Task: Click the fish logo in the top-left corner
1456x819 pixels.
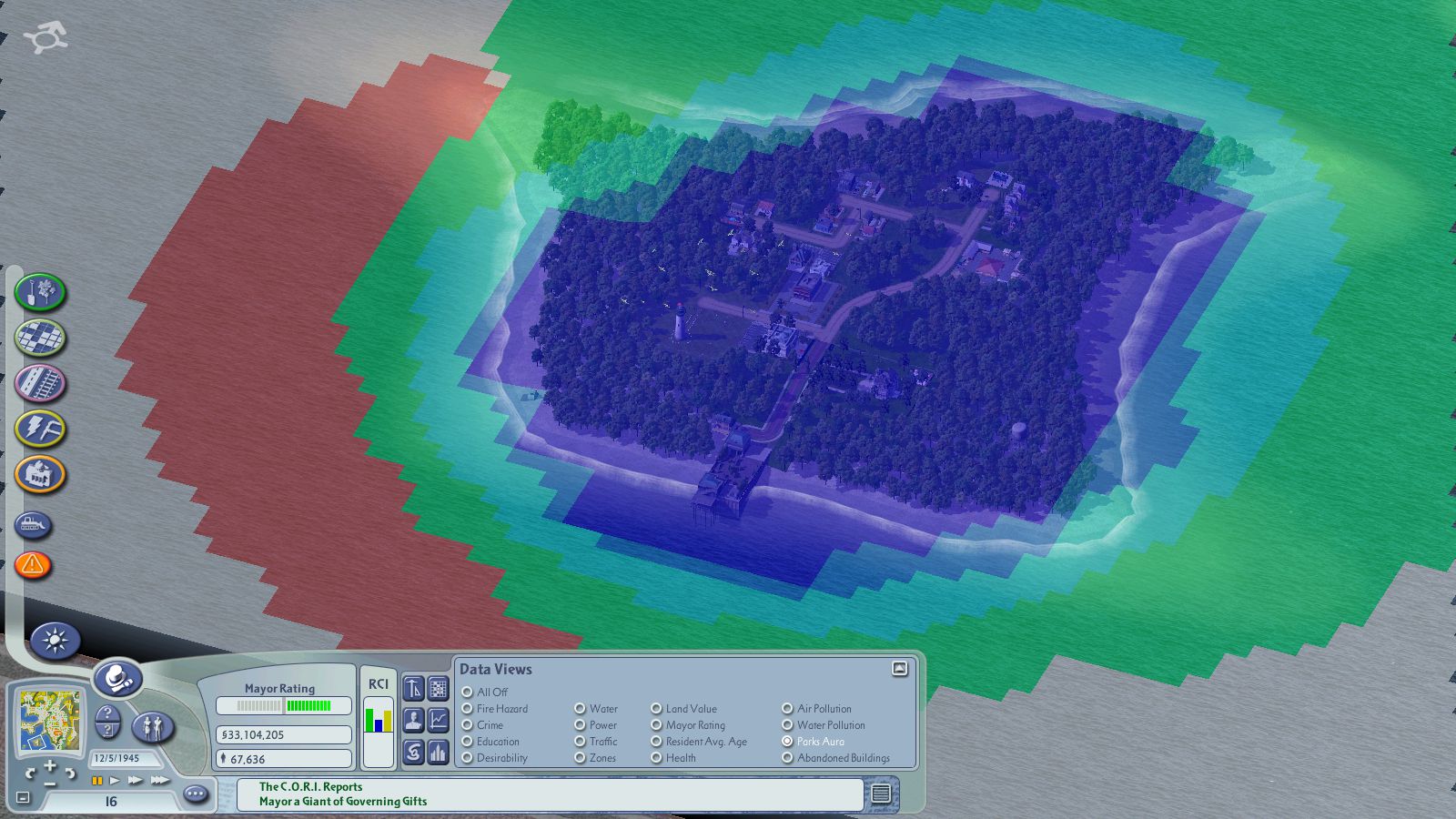Action: click(x=45, y=39)
